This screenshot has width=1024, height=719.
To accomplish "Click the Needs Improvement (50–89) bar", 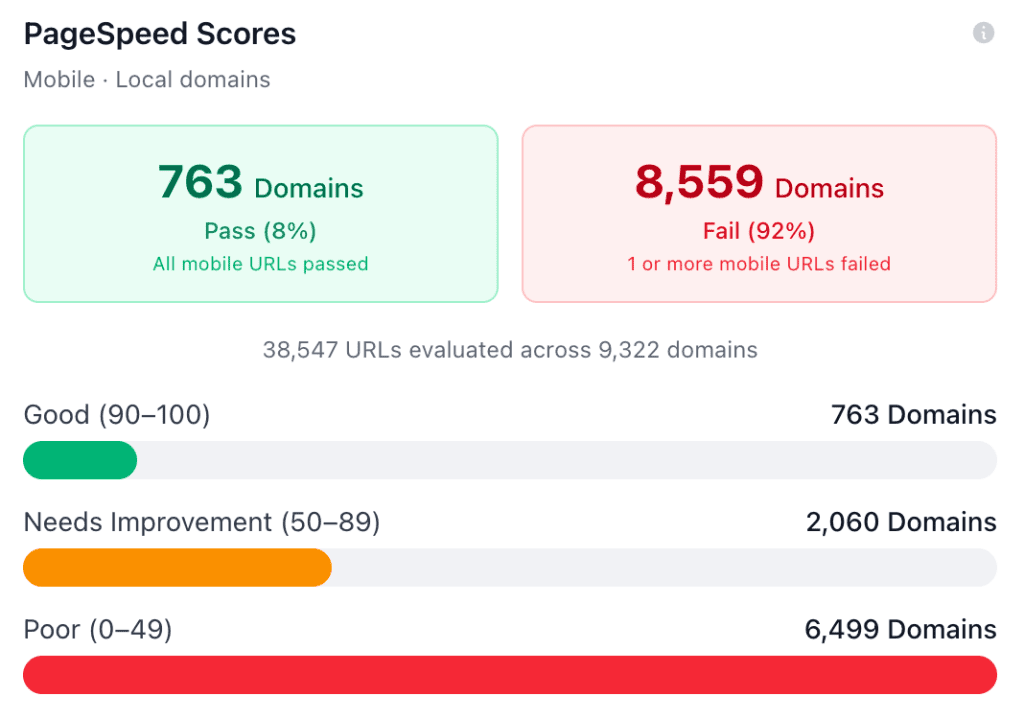I will (x=510, y=567).
